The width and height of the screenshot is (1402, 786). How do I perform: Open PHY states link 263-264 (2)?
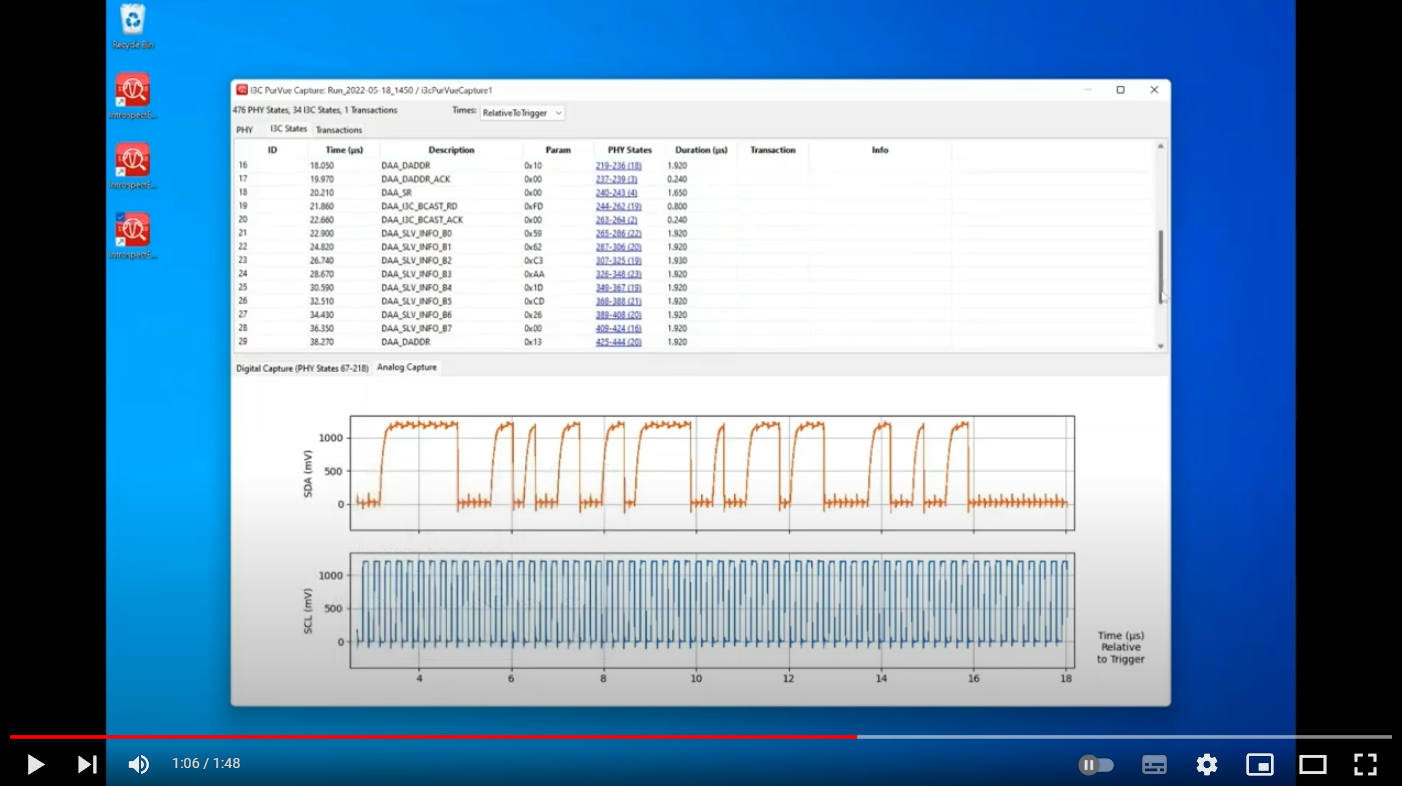pos(617,220)
